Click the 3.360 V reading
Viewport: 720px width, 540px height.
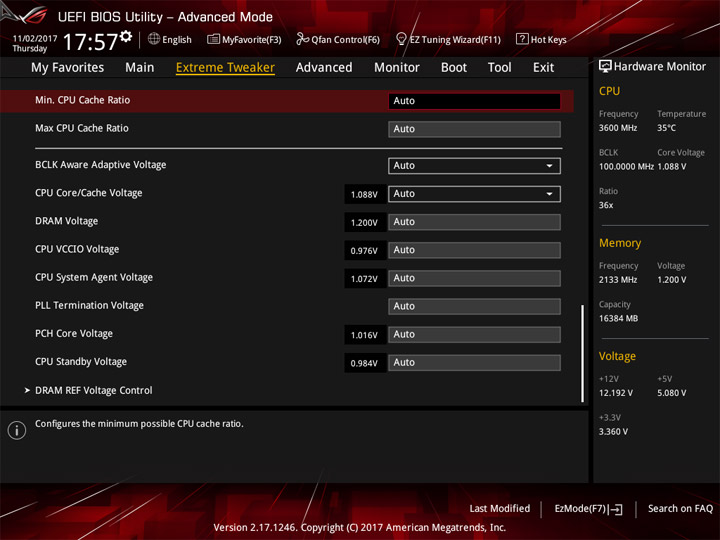click(x=613, y=431)
